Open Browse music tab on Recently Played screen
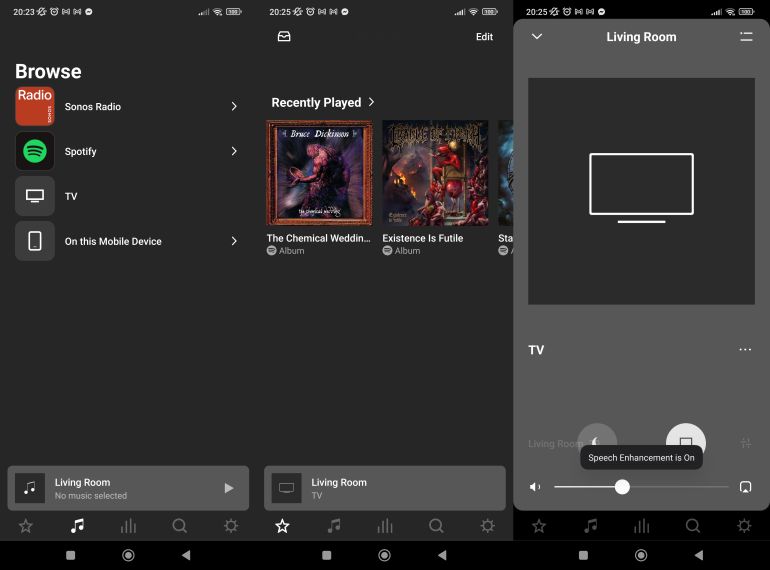 point(333,526)
